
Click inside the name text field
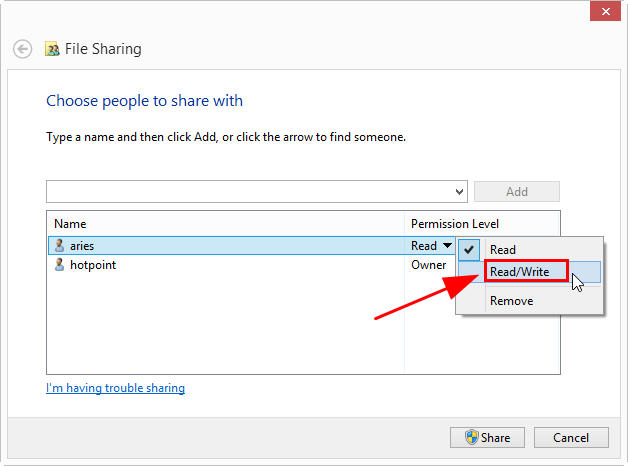coord(249,192)
